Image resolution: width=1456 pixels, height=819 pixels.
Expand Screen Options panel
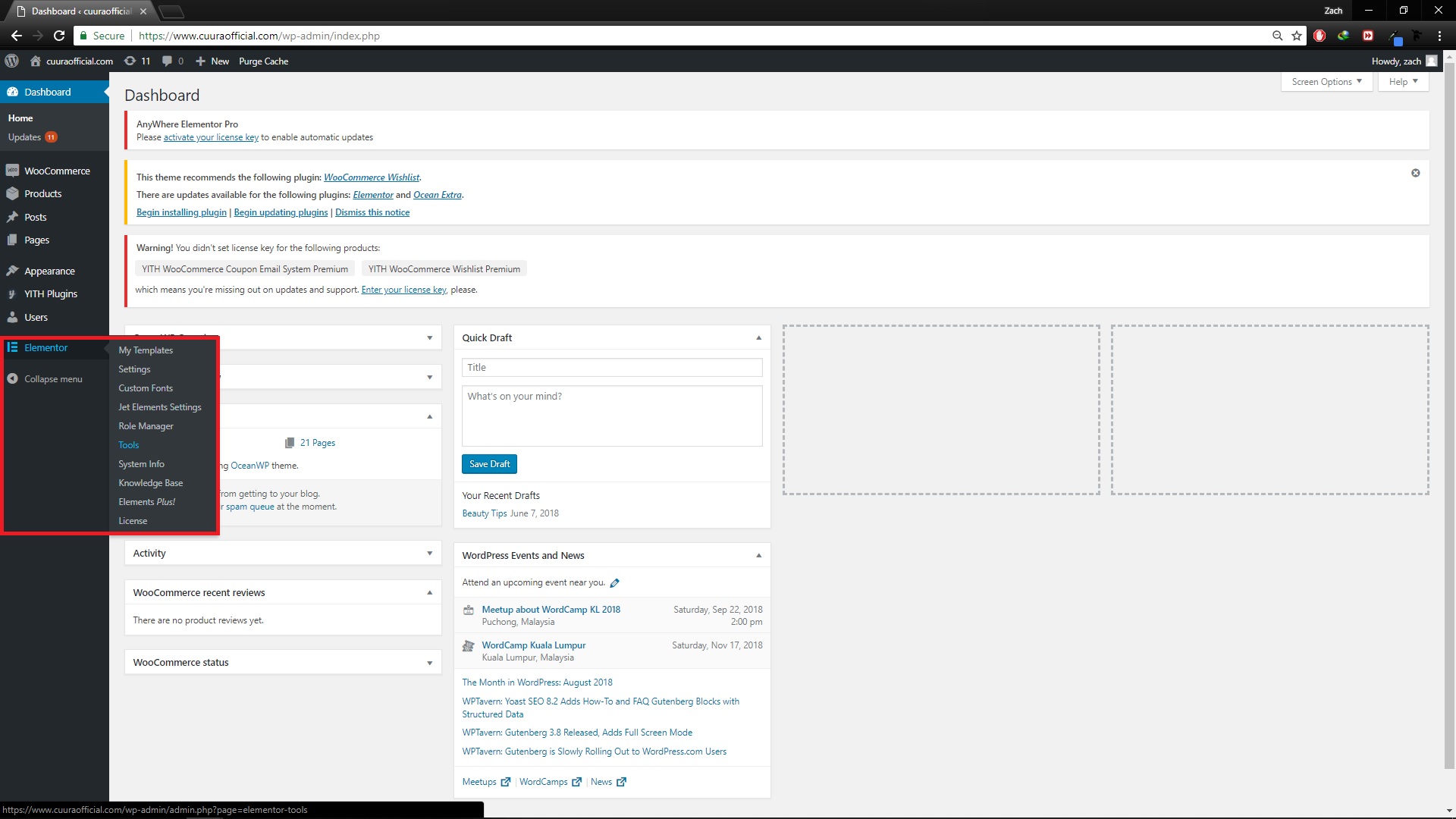[1326, 82]
